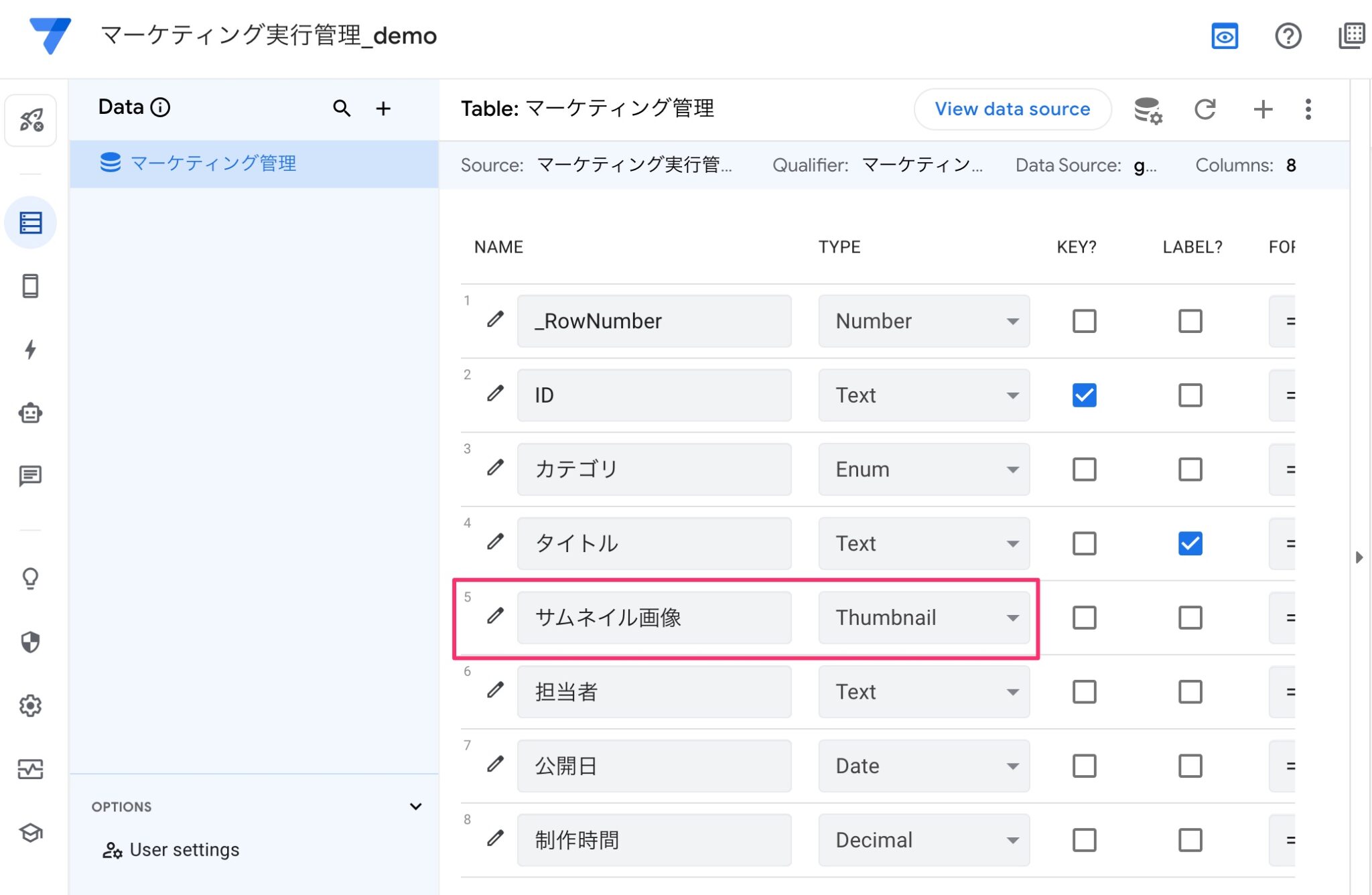The image size is (1372, 895).
Task: Open Intelligence via the lightbulb icon
Action: coord(31,578)
